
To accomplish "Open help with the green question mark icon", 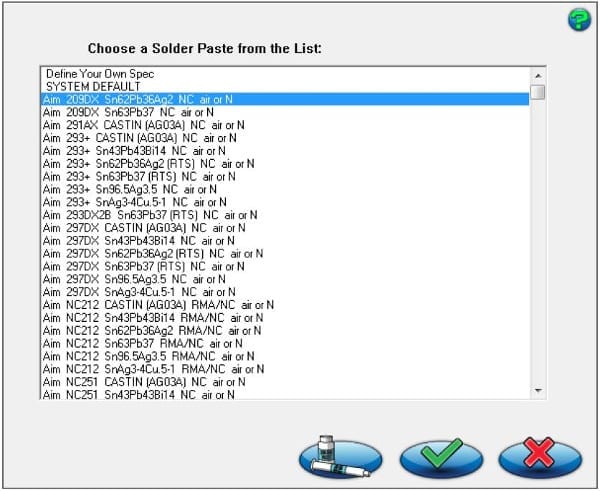I will coord(579,20).
